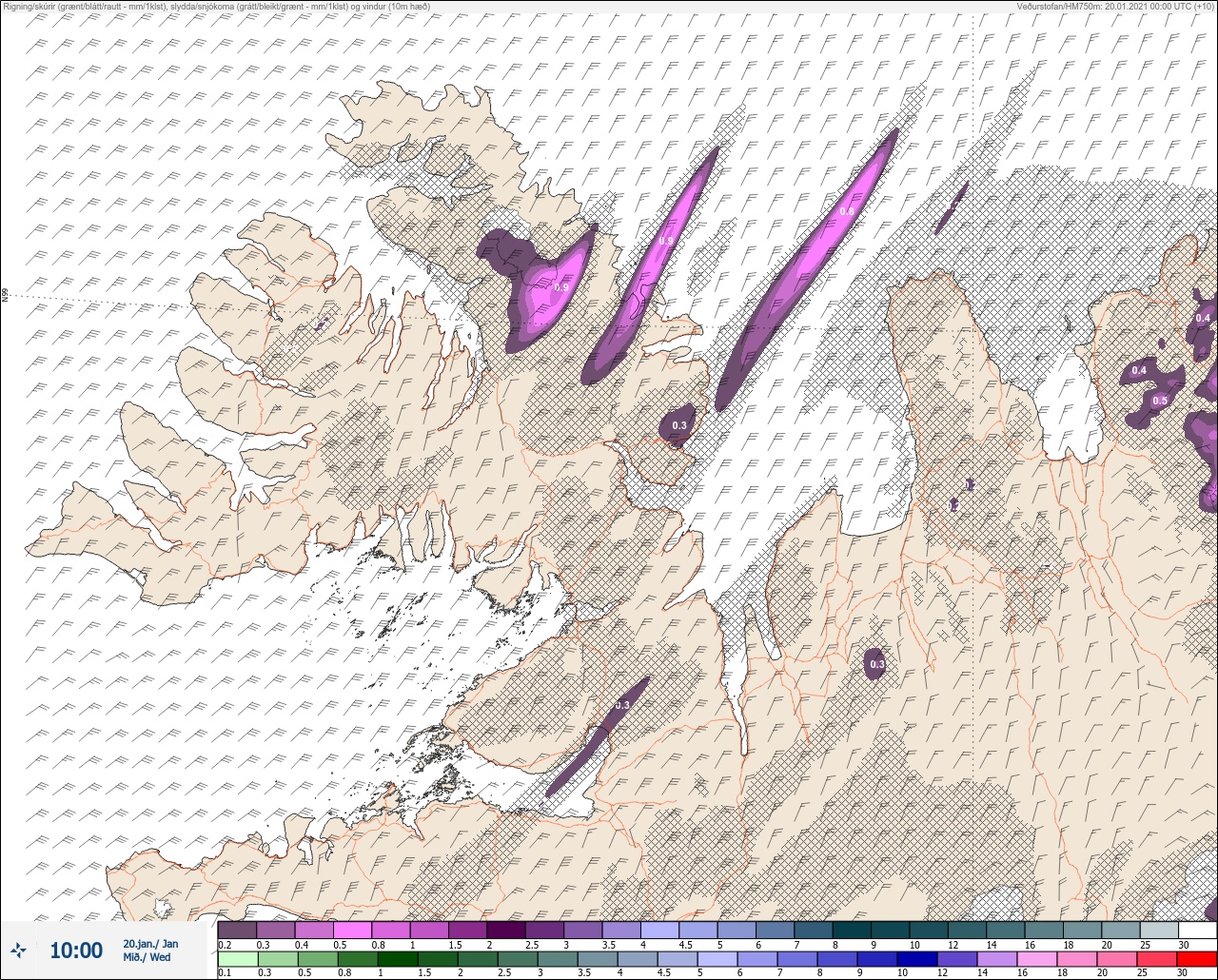Image resolution: width=1218 pixels, height=980 pixels.
Task: Click the N99 latitude label on the left edge
Action: point(5,296)
